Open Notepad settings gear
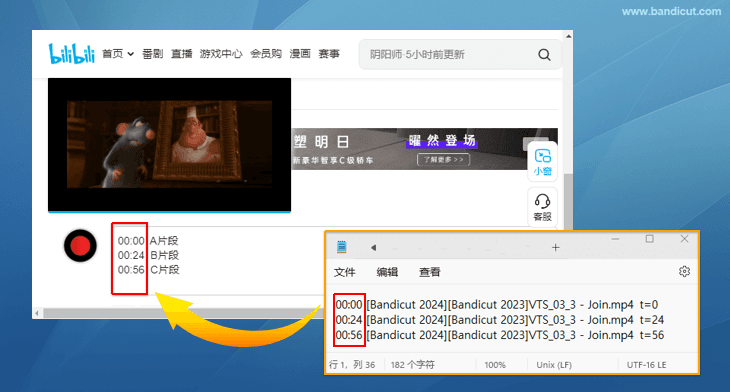Screen dimensions: 730x392 pyautogui.click(x=684, y=271)
